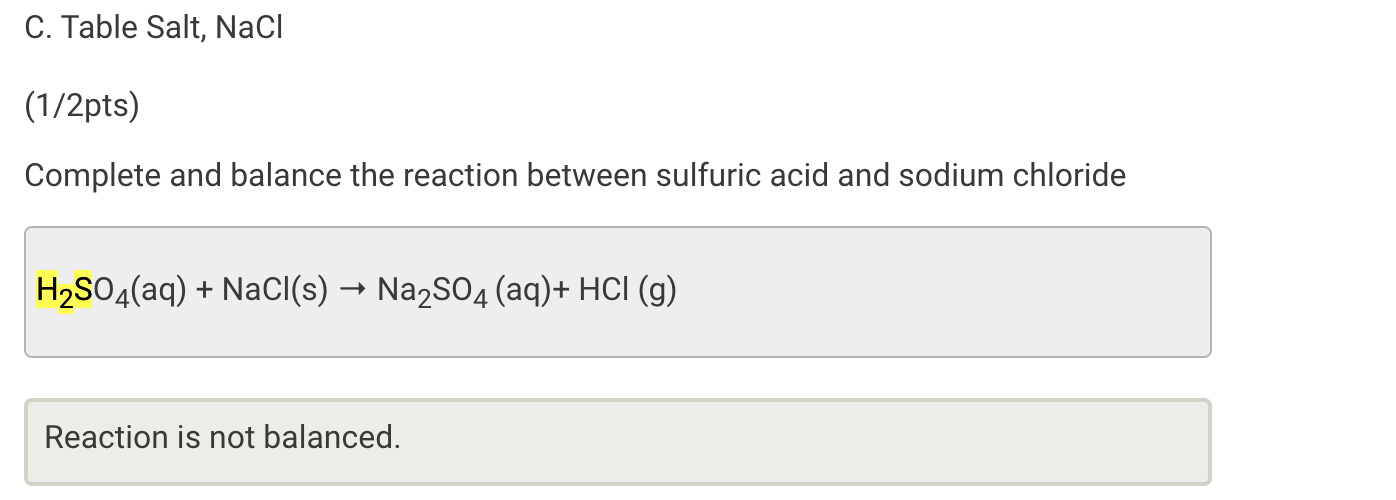Click the (g) state label after HCl
The image size is (1396, 500).
coord(659,291)
